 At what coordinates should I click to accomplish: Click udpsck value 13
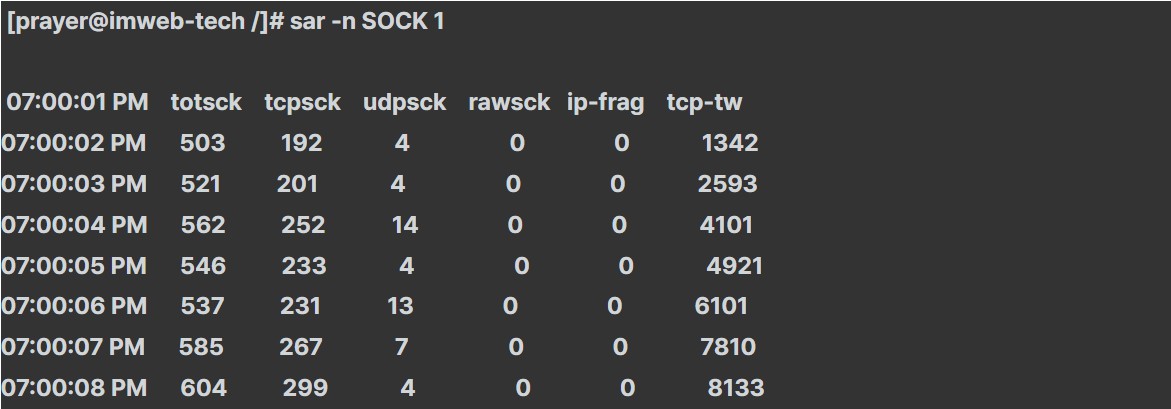click(400, 306)
